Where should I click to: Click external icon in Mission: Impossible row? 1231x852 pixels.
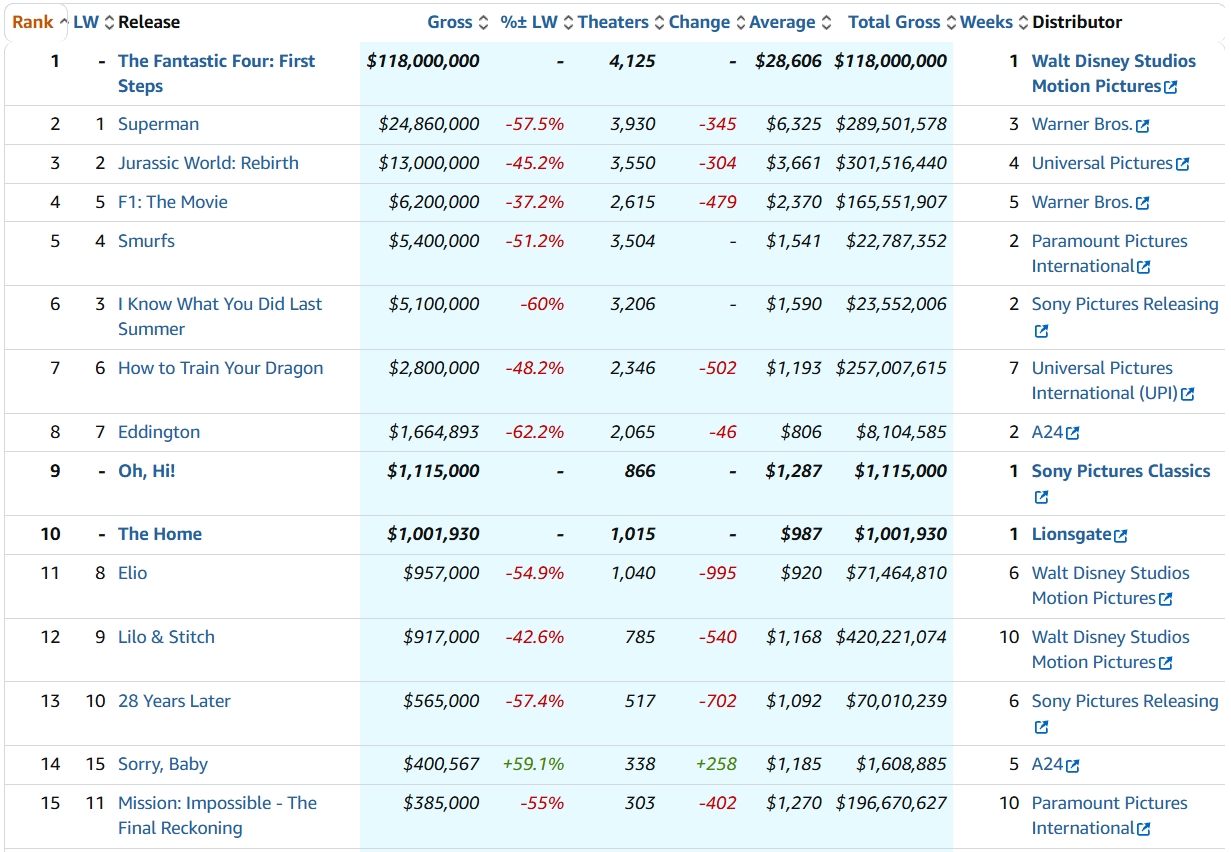1144,829
